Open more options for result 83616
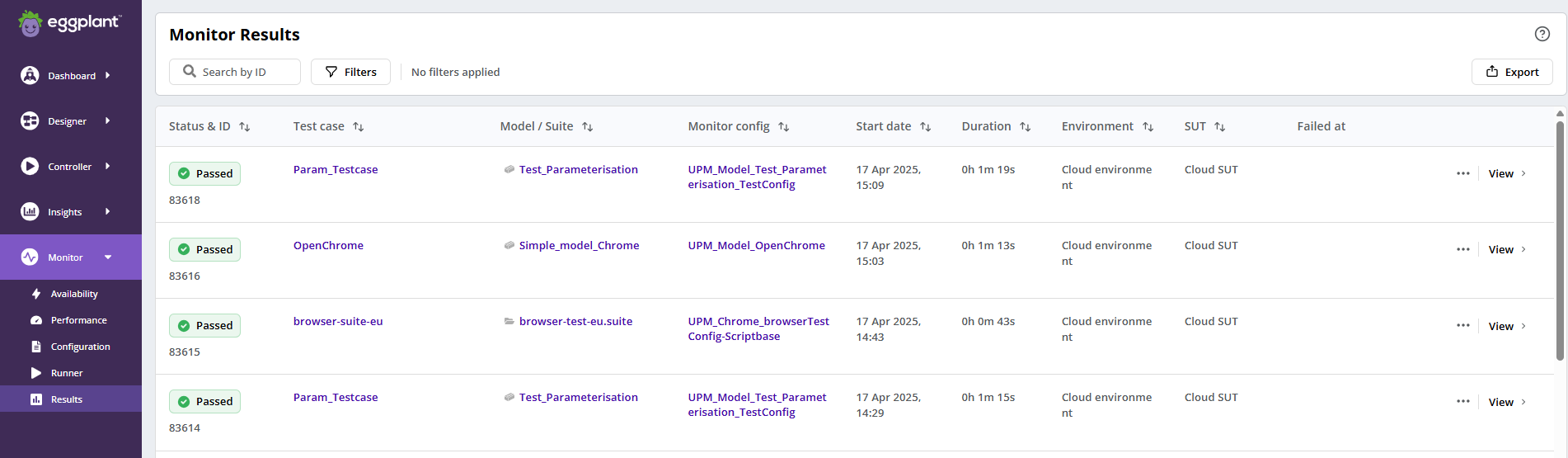This screenshot has height=458, width=1568. click(1463, 249)
